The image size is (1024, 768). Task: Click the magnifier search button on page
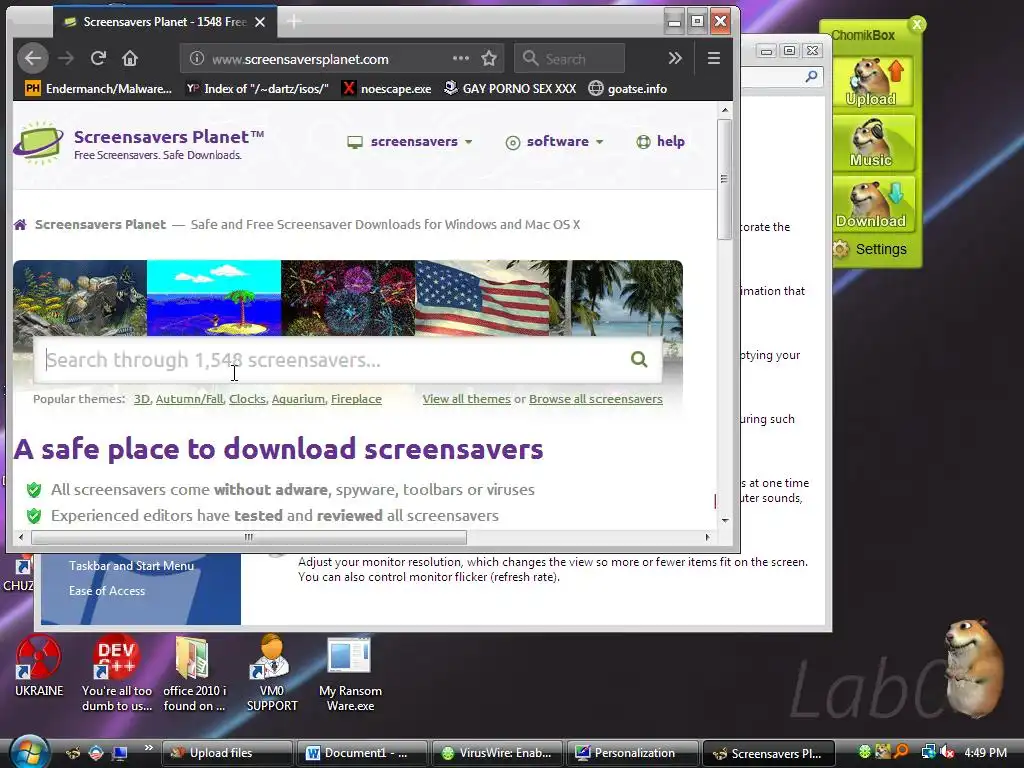click(639, 359)
